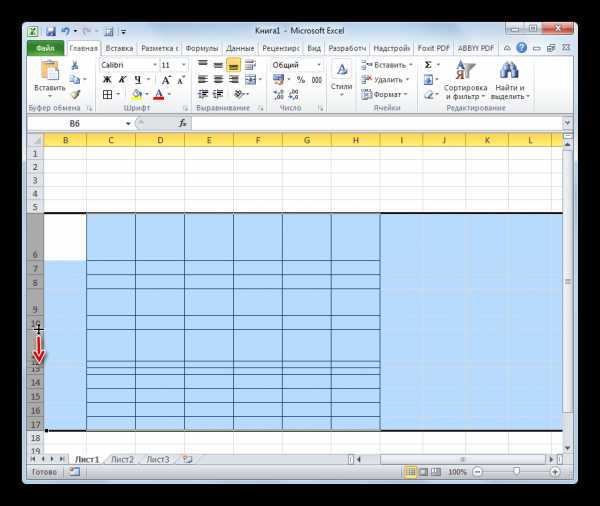
Task: Apply percent style
Action: (301, 80)
